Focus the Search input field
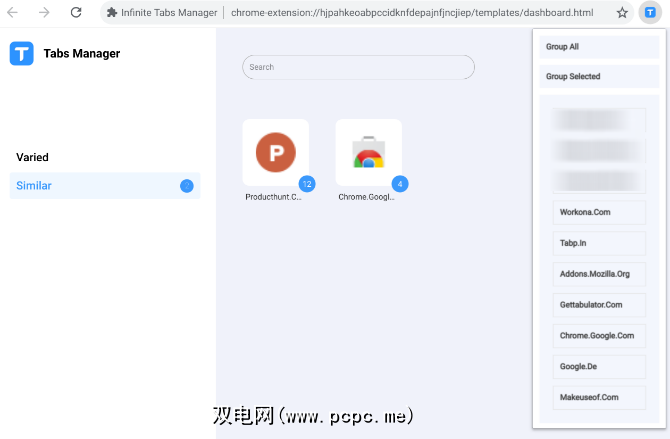Image resolution: width=670 pixels, height=439 pixels. click(x=358, y=67)
